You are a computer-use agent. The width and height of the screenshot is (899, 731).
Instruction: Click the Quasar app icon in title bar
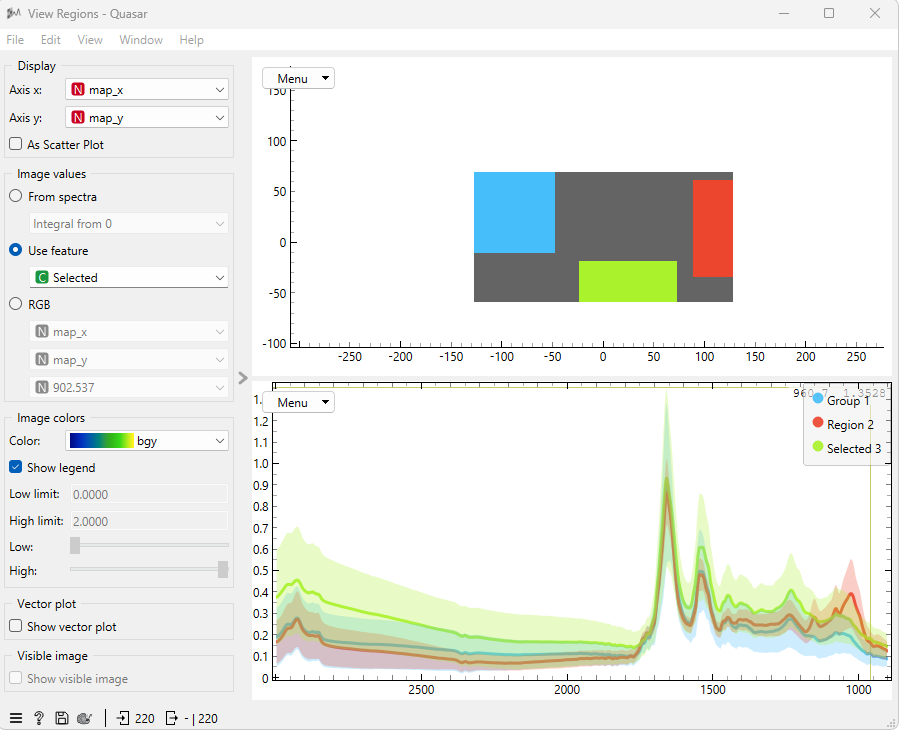14,13
